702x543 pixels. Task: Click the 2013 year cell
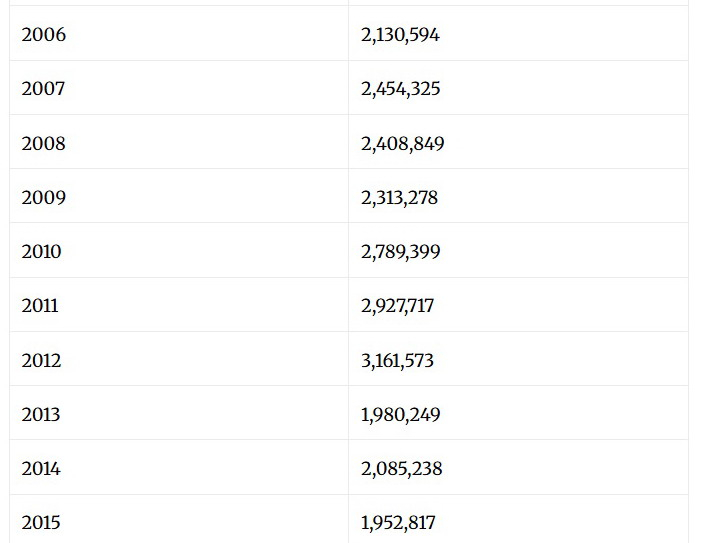(41, 415)
